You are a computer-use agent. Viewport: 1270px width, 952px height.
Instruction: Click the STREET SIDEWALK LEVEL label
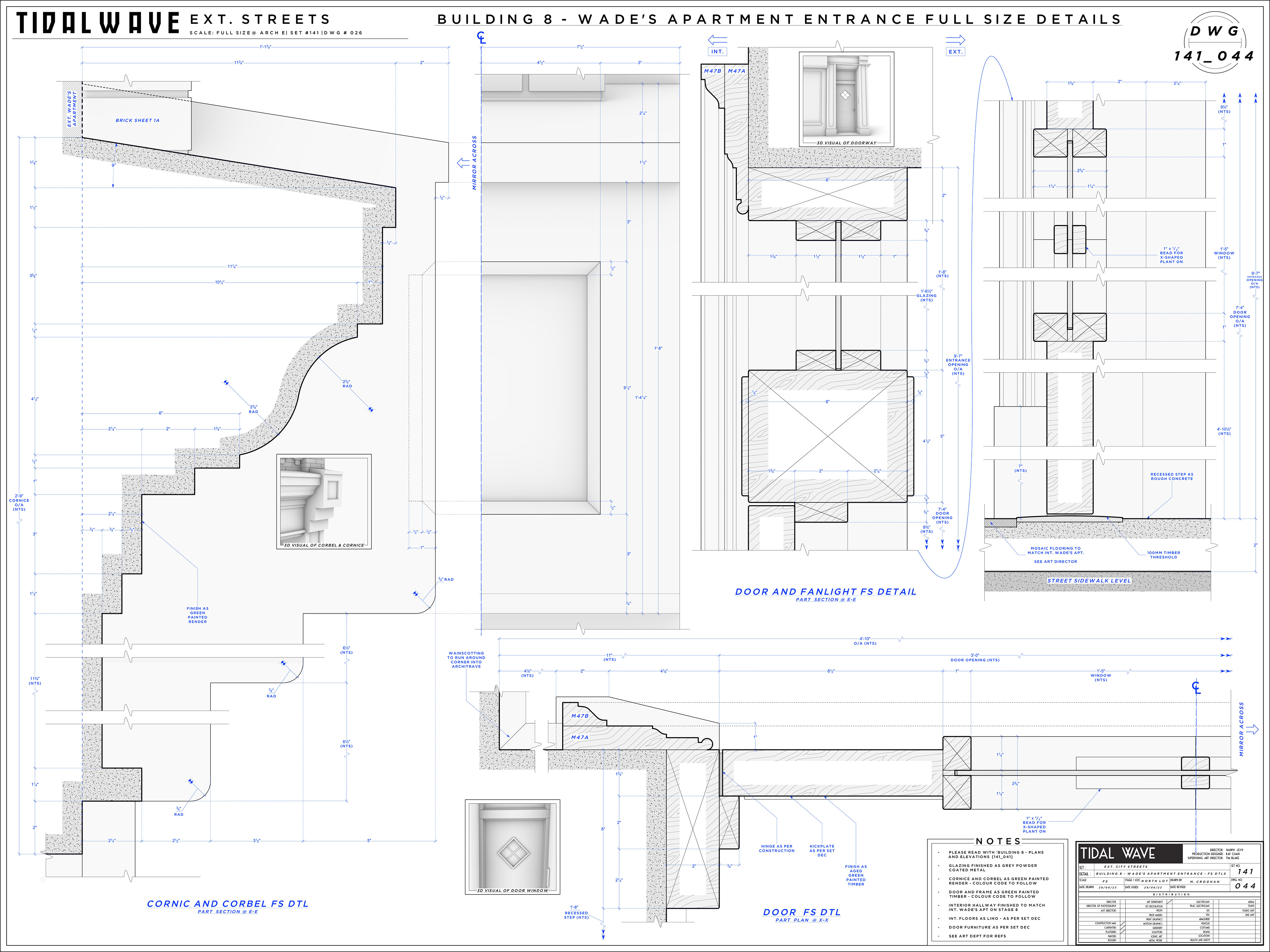1088,581
